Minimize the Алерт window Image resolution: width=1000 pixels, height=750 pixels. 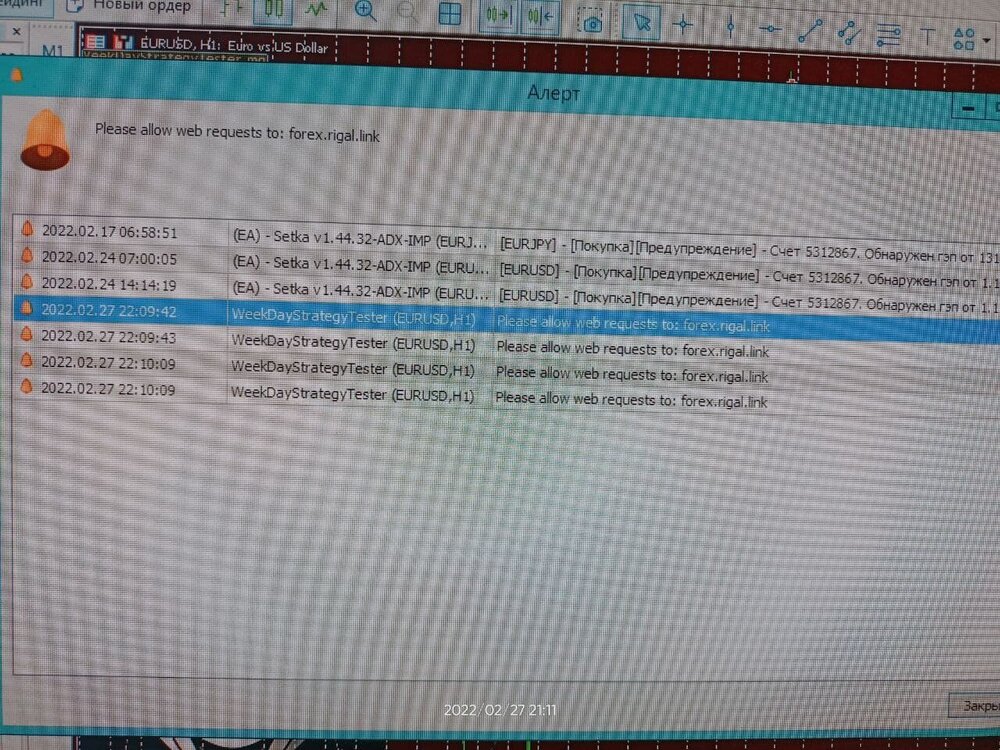968,108
